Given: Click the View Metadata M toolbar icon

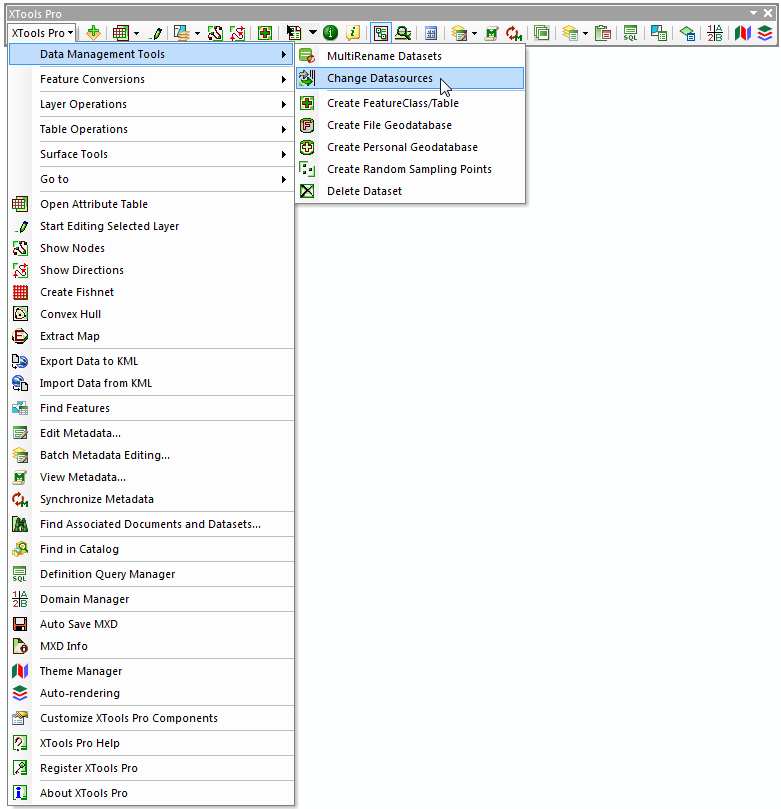Looking at the screenshot, I should (492, 33).
